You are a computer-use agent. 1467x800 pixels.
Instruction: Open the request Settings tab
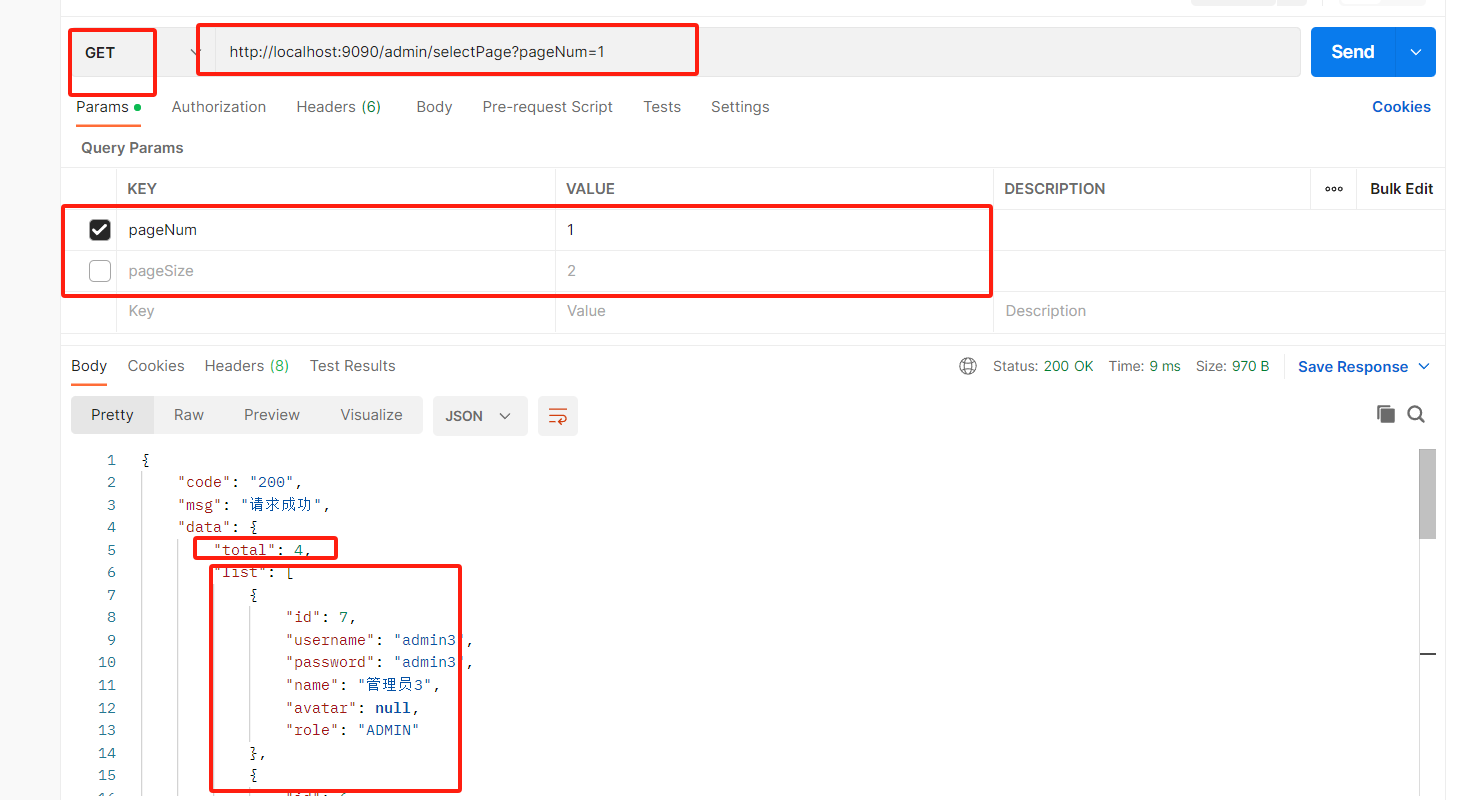pyautogui.click(x=740, y=107)
